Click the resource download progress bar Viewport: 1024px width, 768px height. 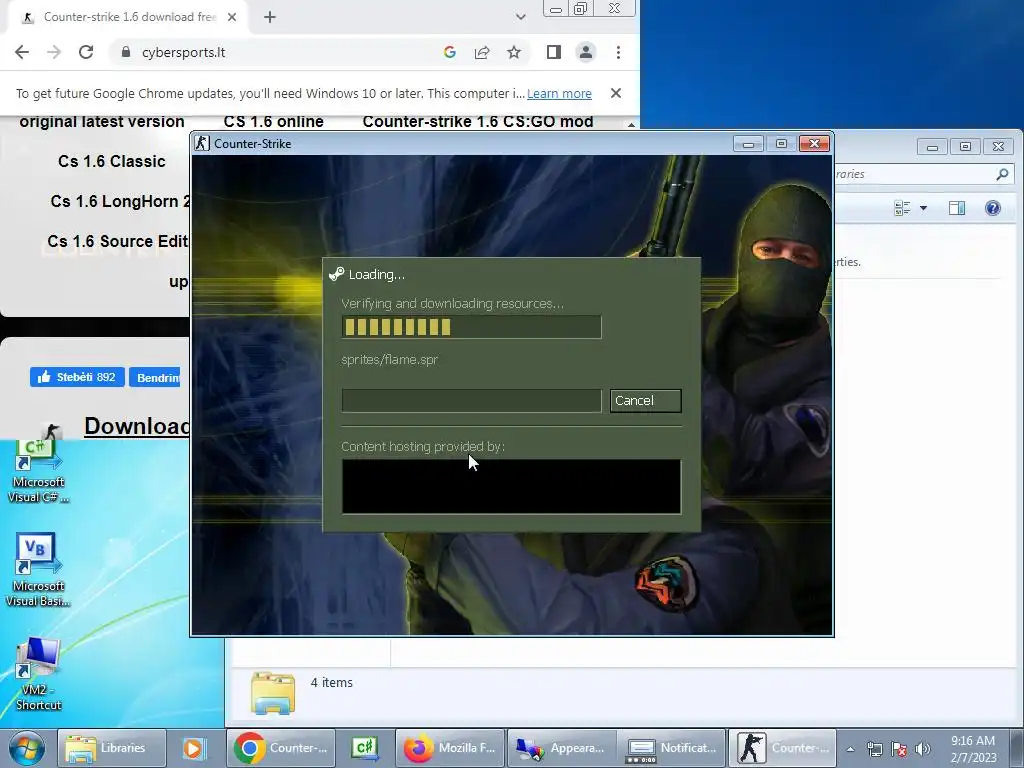tap(471, 327)
